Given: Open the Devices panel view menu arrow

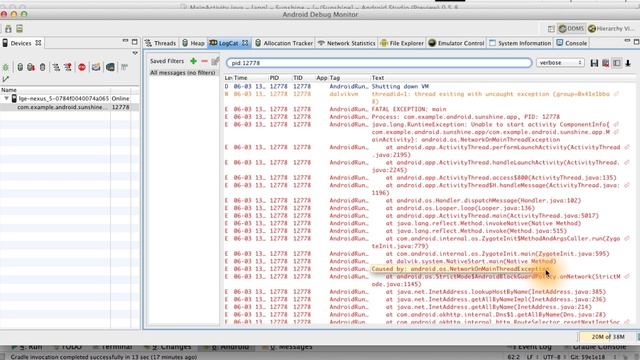Looking at the screenshot, I should (x=135, y=53).
